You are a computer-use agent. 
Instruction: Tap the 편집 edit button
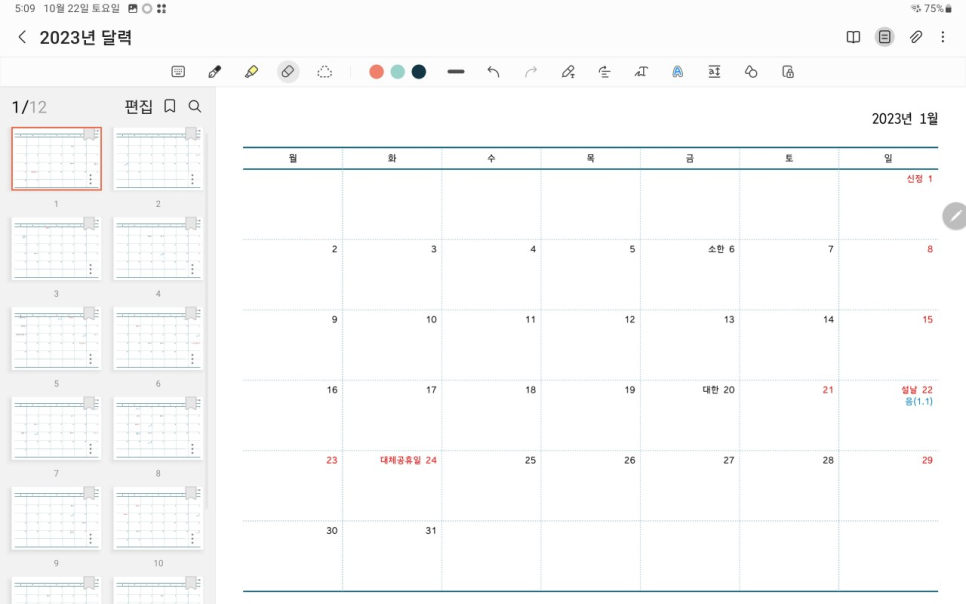click(x=138, y=107)
